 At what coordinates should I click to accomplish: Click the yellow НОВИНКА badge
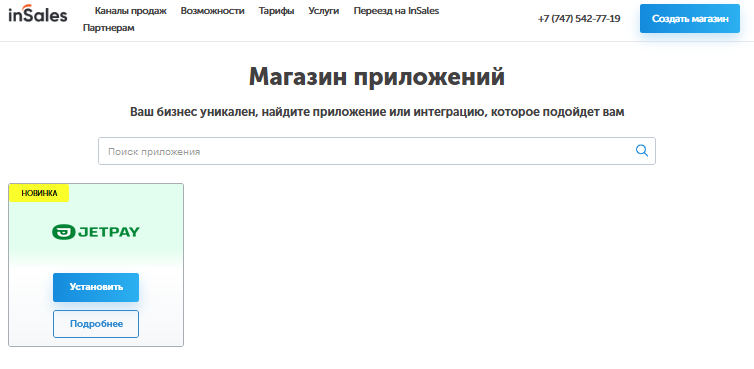[39, 193]
